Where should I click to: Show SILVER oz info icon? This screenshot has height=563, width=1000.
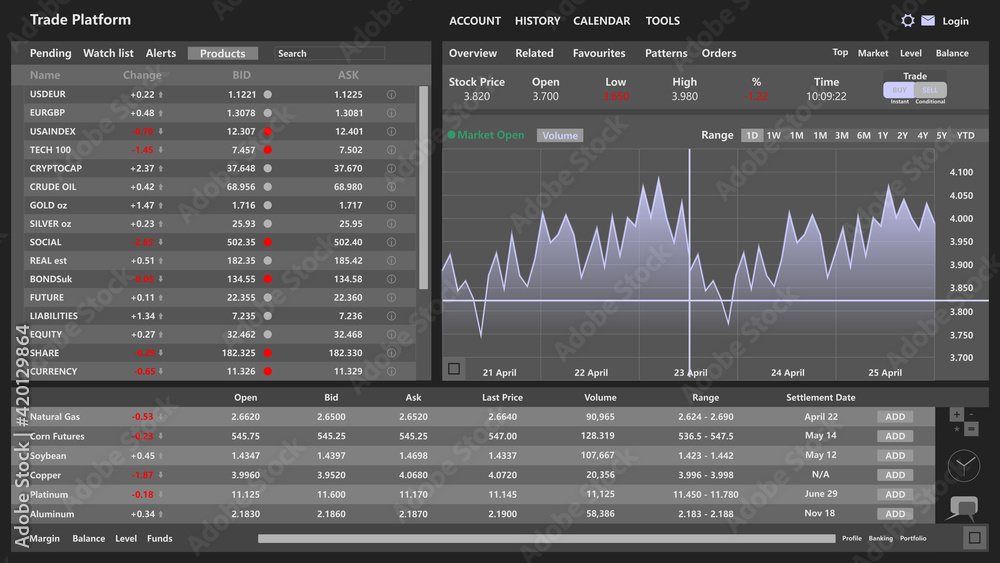tap(391, 224)
